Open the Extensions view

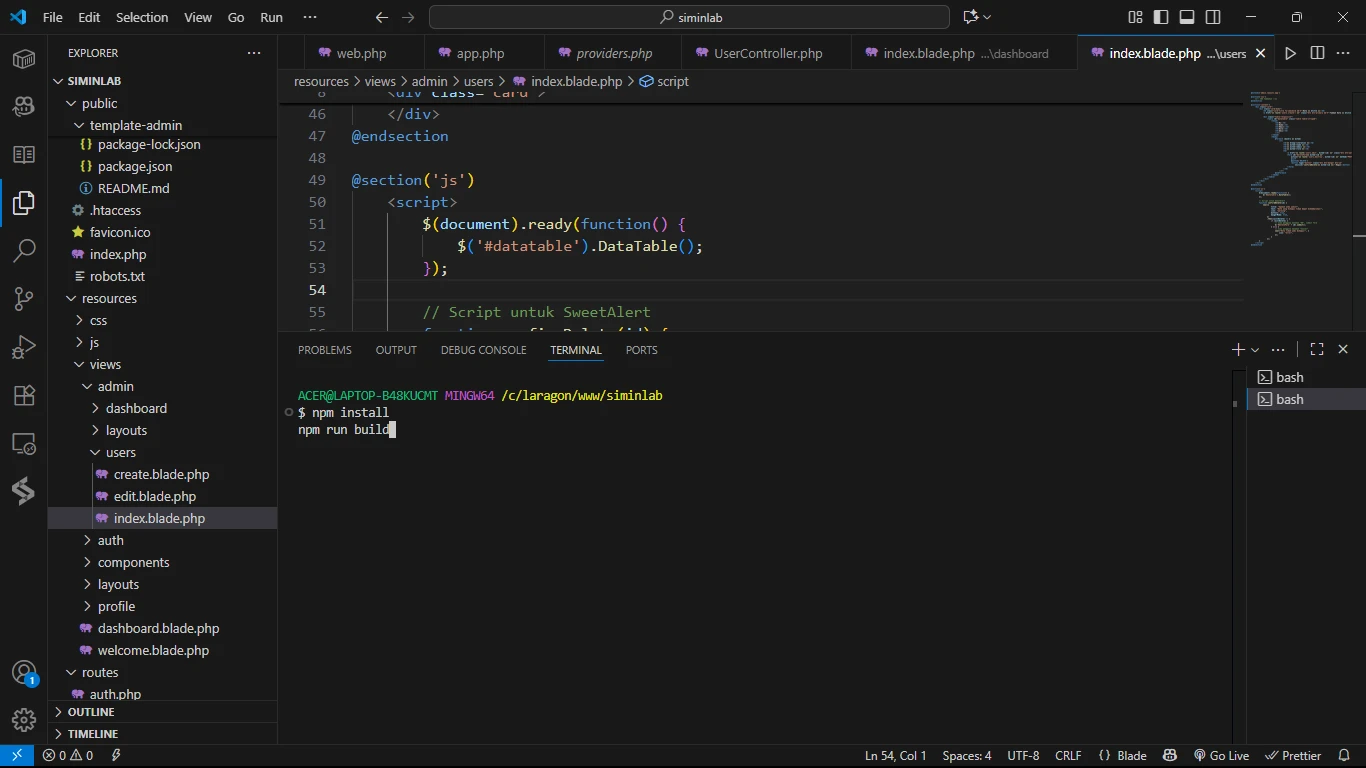pyautogui.click(x=24, y=395)
